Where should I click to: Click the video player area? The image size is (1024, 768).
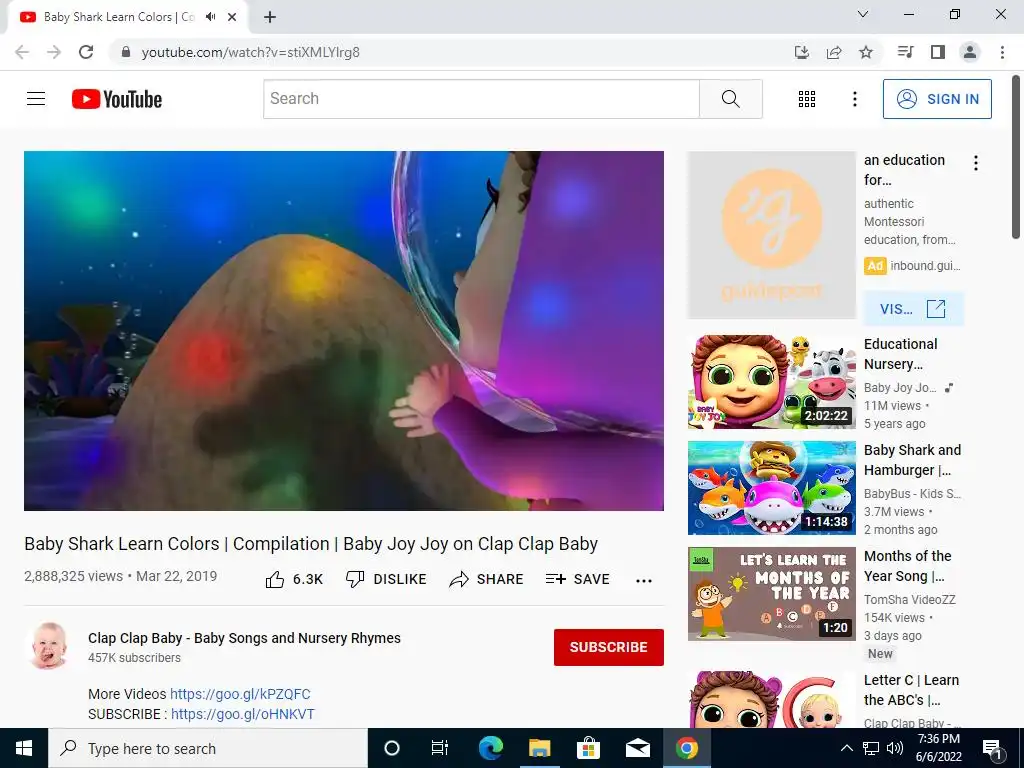click(x=344, y=330)
